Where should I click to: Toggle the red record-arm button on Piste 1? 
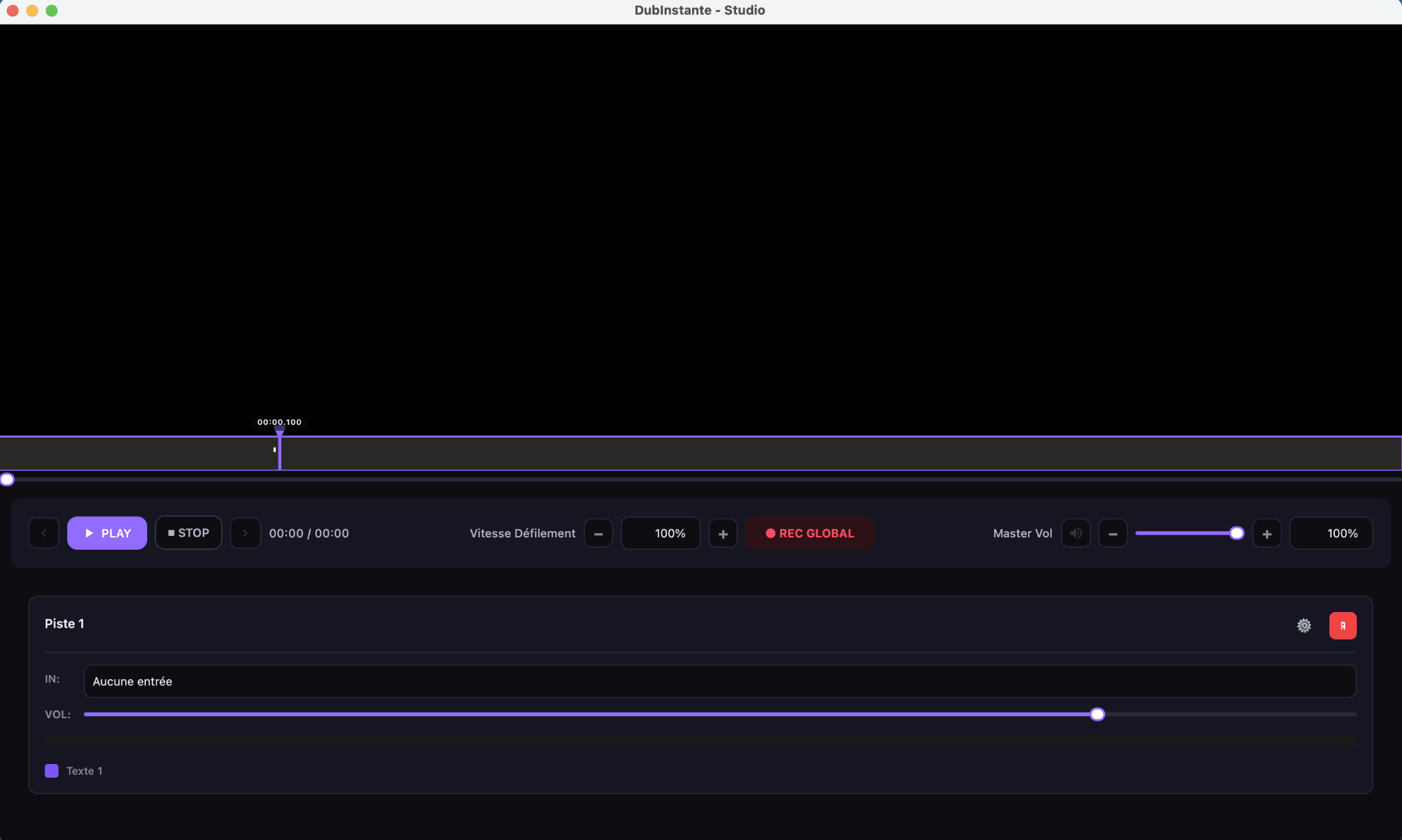coord(1342,626)
